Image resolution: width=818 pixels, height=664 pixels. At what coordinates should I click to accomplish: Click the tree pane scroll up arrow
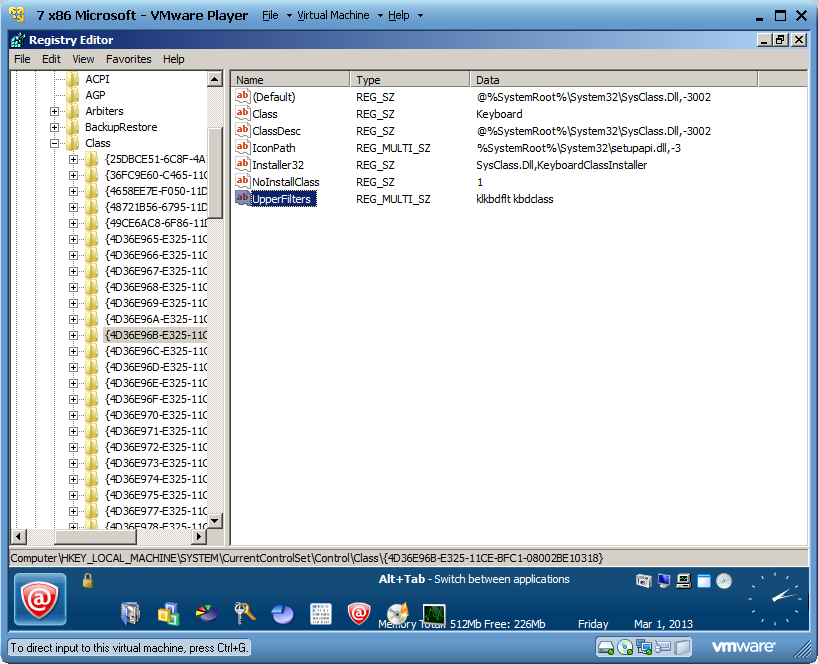[x=214, y=79]
